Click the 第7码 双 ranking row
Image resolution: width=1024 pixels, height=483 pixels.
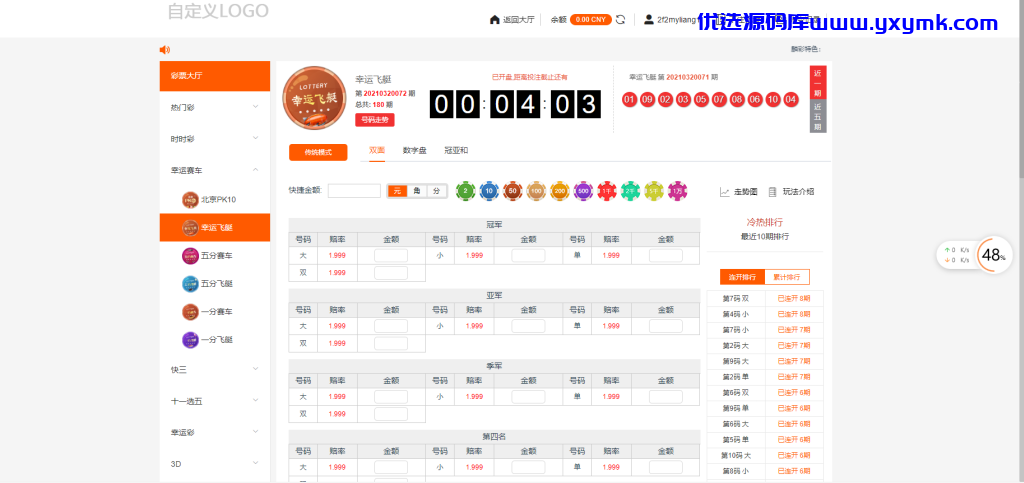click(765, 298)
